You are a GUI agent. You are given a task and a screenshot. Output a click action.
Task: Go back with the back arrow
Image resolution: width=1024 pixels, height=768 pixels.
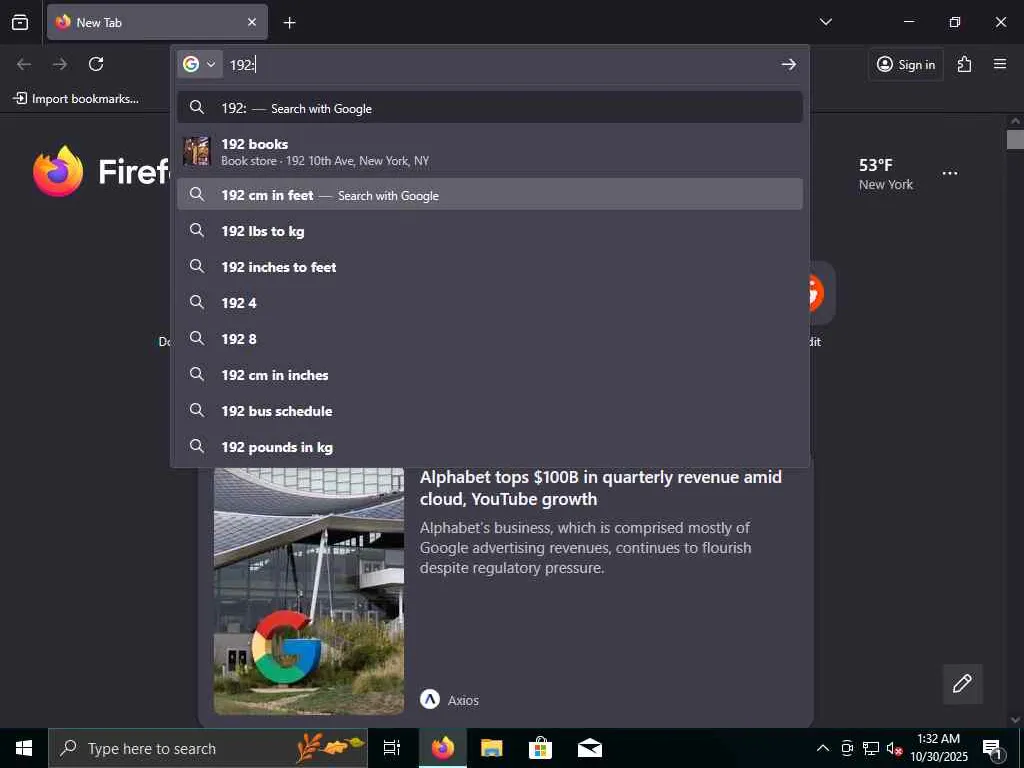[x=24, y=64]
